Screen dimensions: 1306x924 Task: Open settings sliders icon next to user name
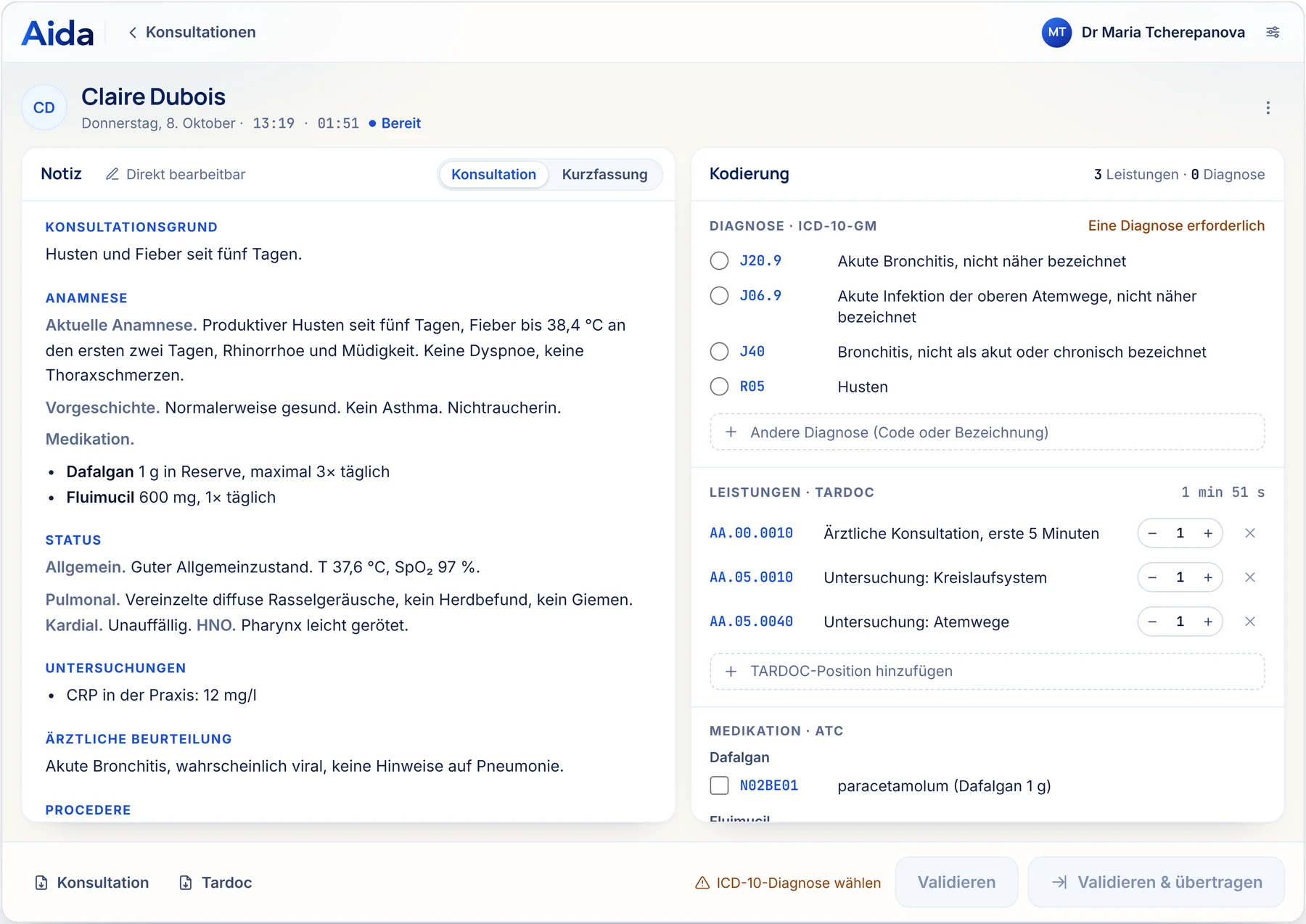(1273, 32)
